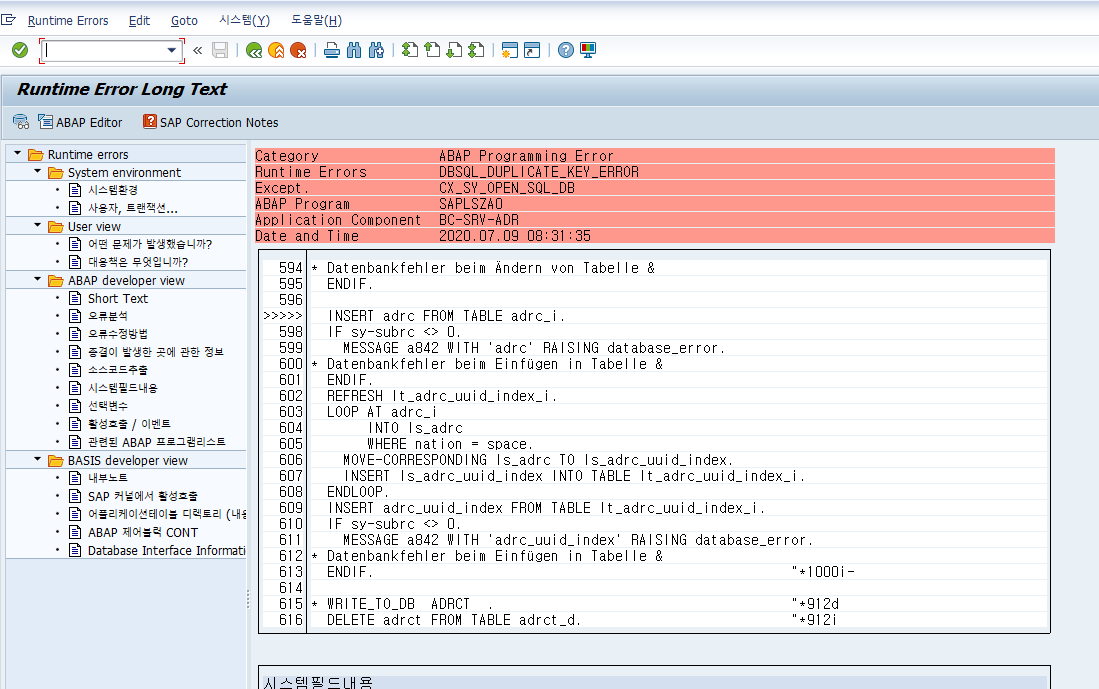Open Customize Local Layout monitor icon
The width and height of the screenshot is (1099, 689).
click(588, 50)
